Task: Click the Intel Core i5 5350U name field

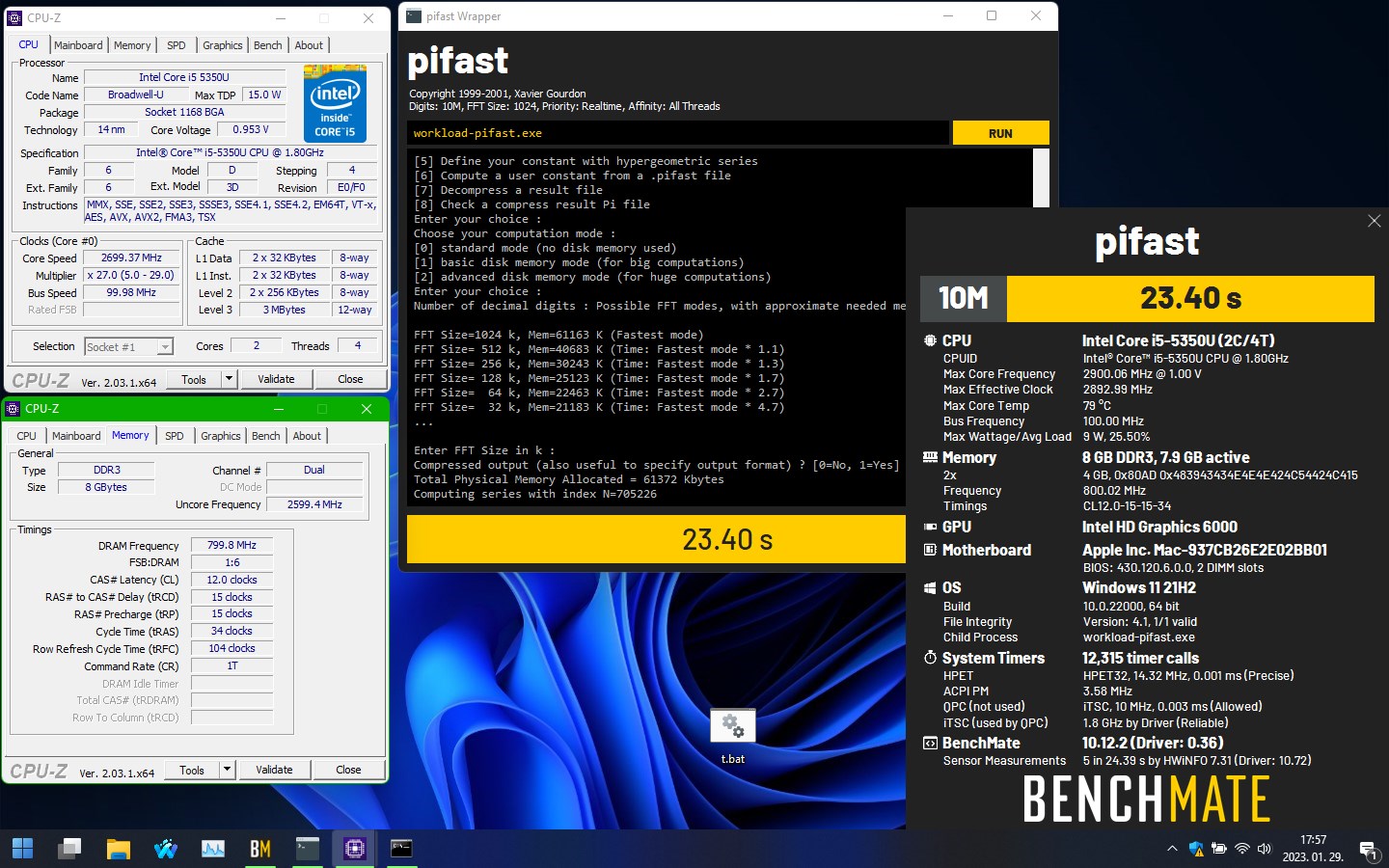Action: 184,77
